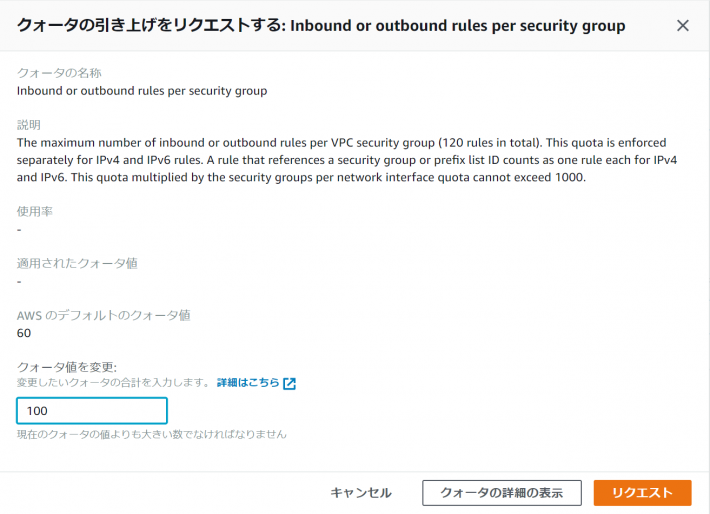Click the validation note below the input field
This screenshot has height=514, width=710.
[x=152, y=434]
